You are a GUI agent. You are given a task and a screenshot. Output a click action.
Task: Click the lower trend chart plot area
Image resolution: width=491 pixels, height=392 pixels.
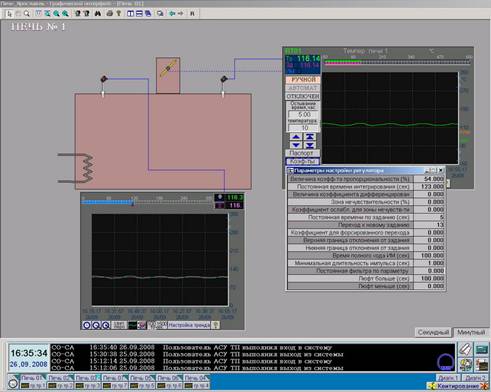160,260
